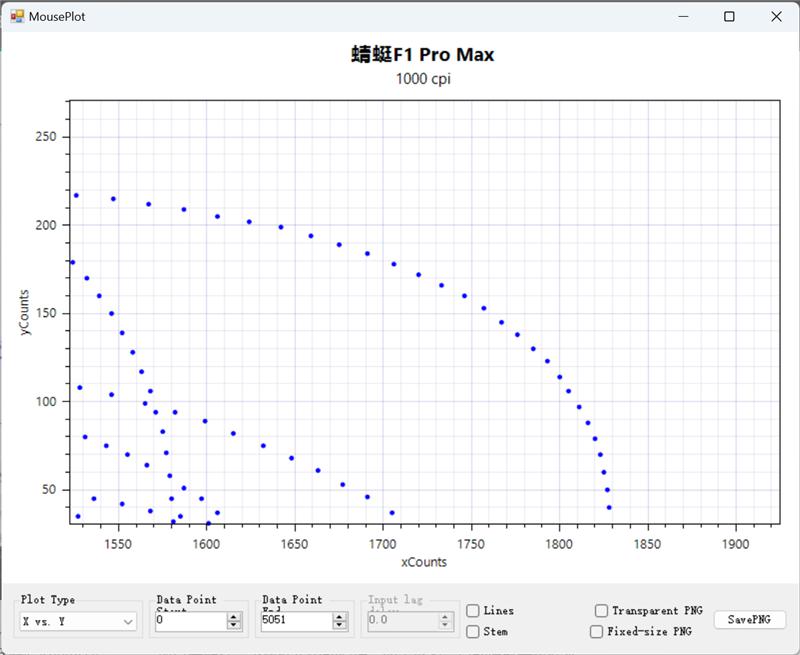
Task: Click the Data Point Start input field
Action: pos(190,621)
